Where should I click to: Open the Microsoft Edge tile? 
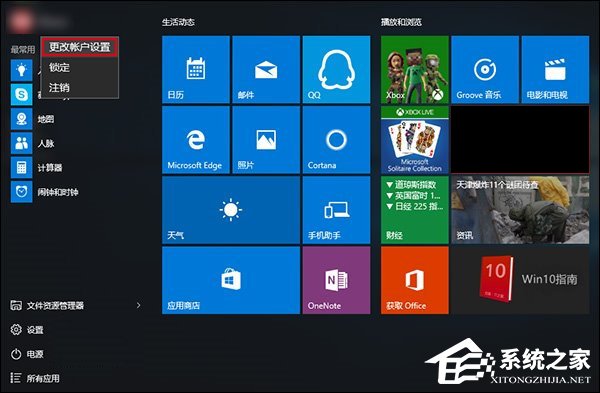pos(196,140)
